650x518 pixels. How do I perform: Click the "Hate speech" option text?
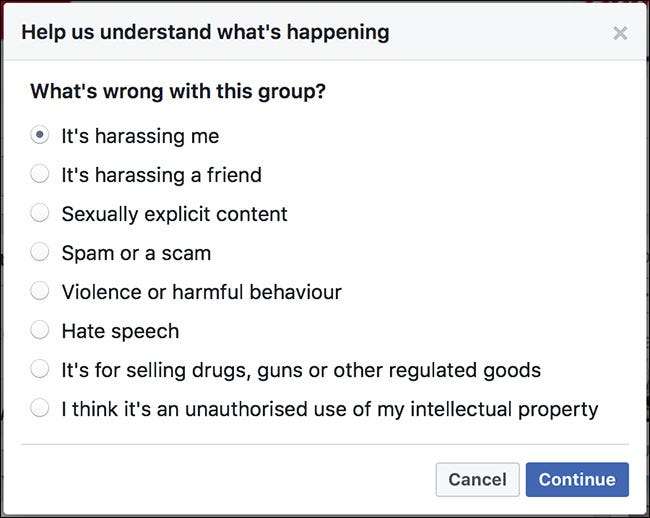pos(120,331)
